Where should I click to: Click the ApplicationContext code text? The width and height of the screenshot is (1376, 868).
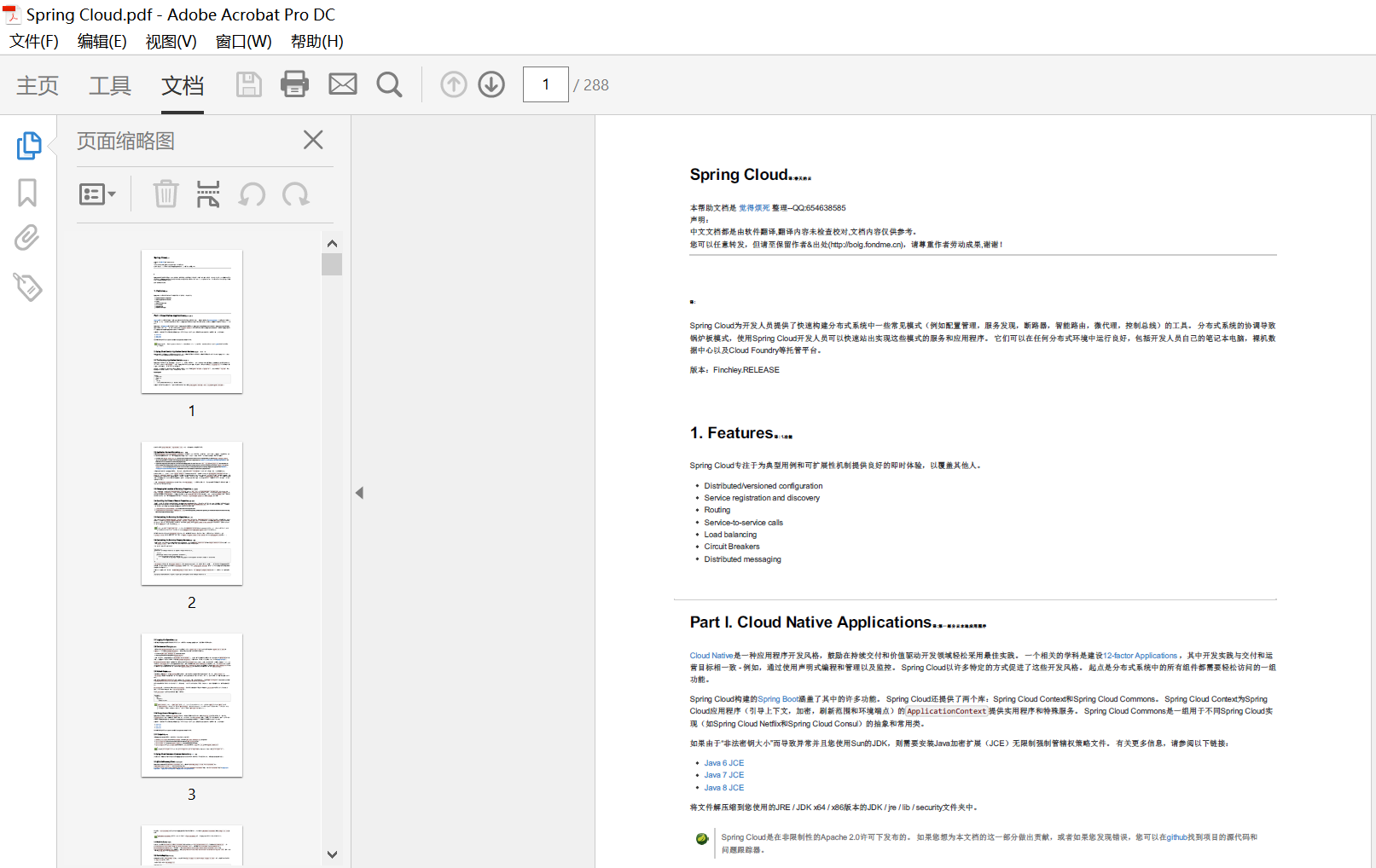(x=946, y=711)
